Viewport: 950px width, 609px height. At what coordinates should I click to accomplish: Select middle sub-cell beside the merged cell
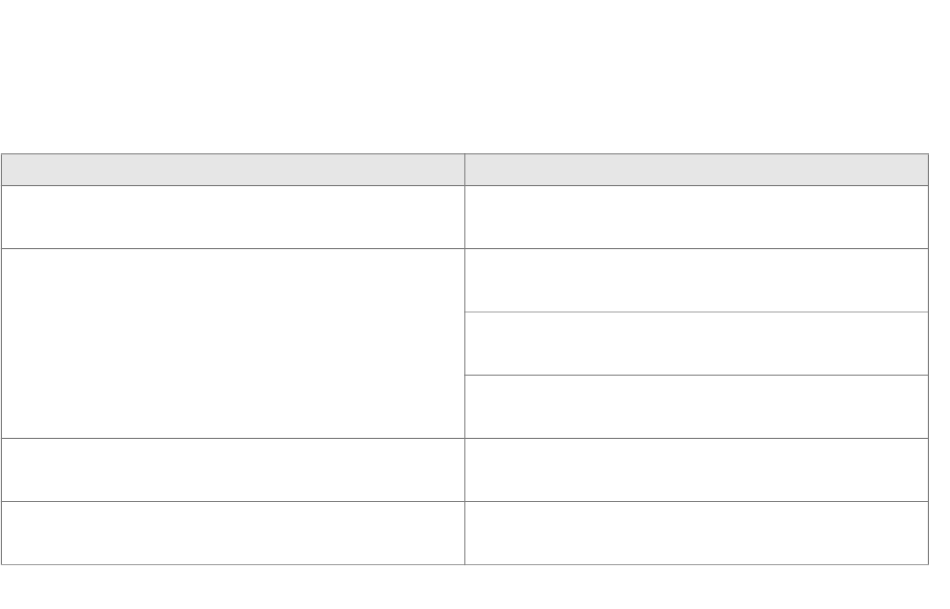[x=696, y=344]
